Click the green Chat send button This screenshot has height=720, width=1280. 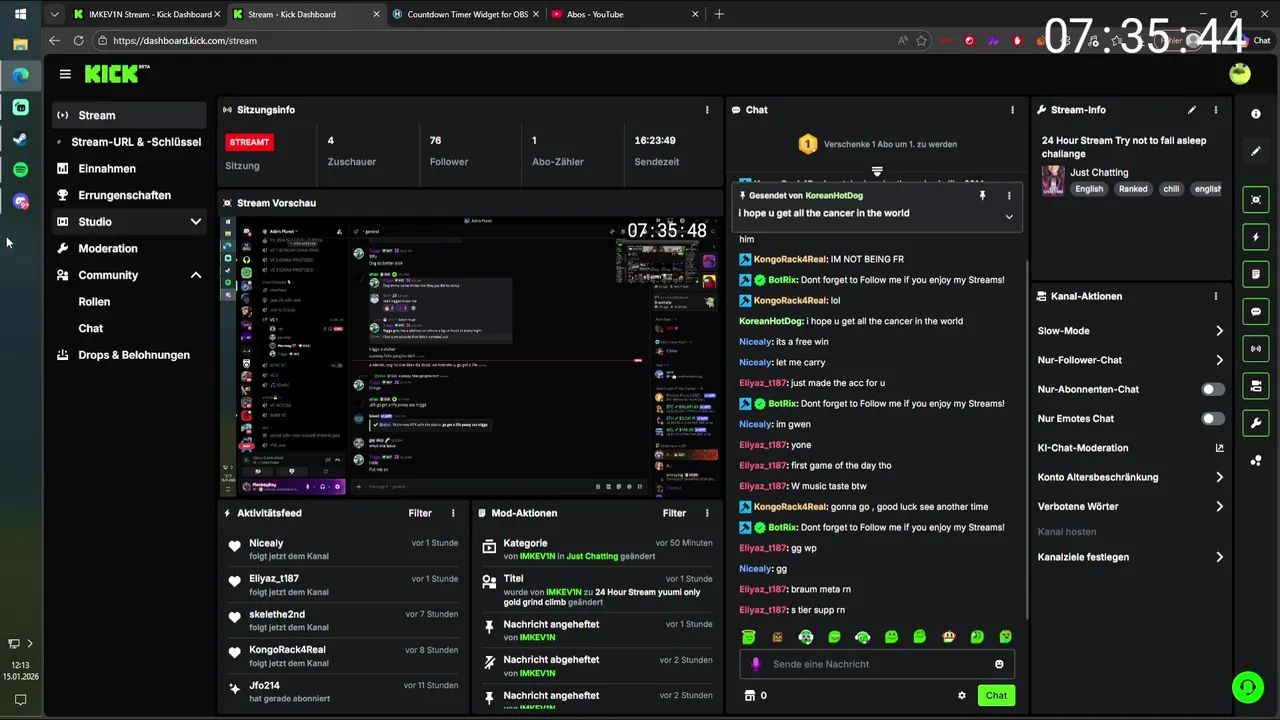(996, 695)
